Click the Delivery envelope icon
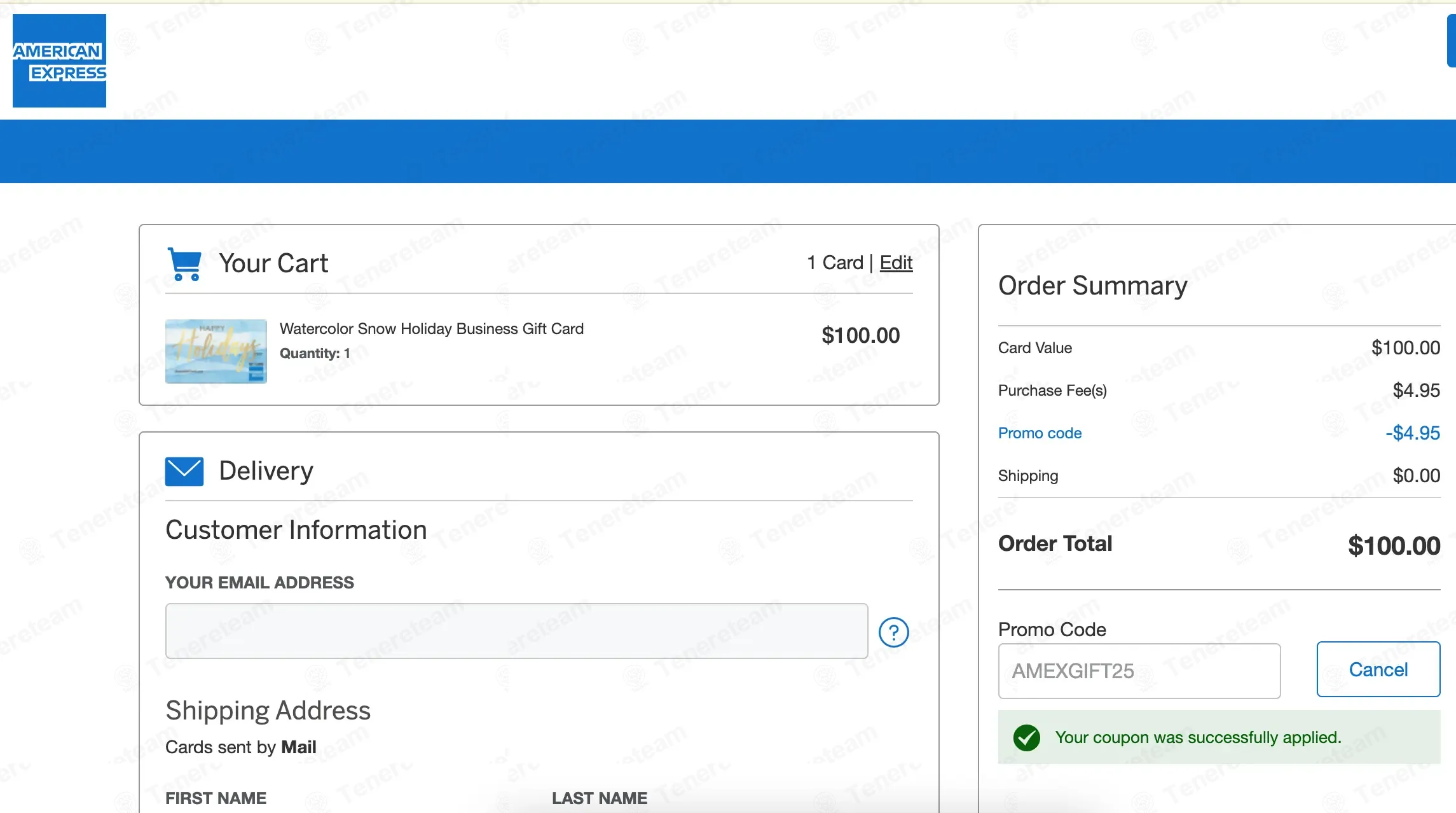 [x=184, y=471]
